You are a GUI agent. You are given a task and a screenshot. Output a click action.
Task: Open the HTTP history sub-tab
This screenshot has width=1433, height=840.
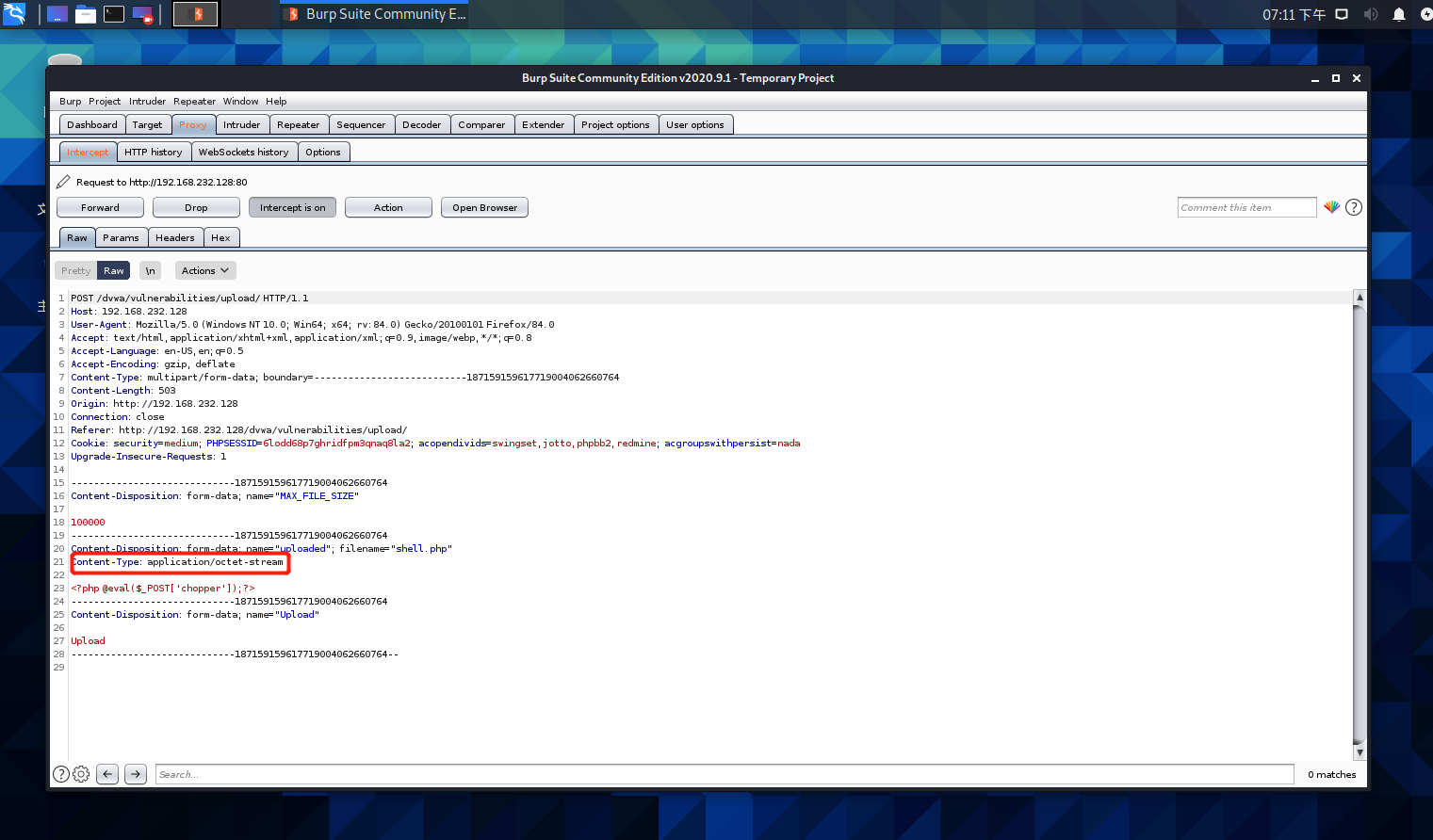154,152
